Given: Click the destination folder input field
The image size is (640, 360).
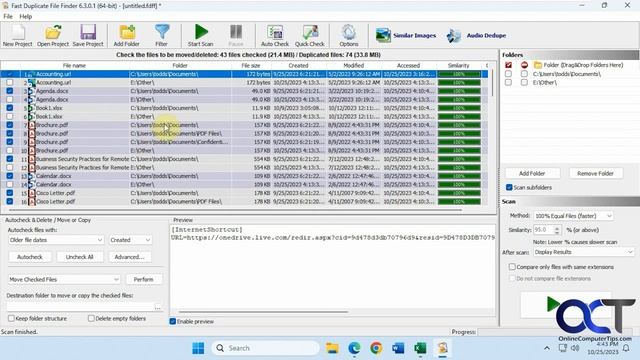Looking at the screenshot, I should (x=80, y=307).
